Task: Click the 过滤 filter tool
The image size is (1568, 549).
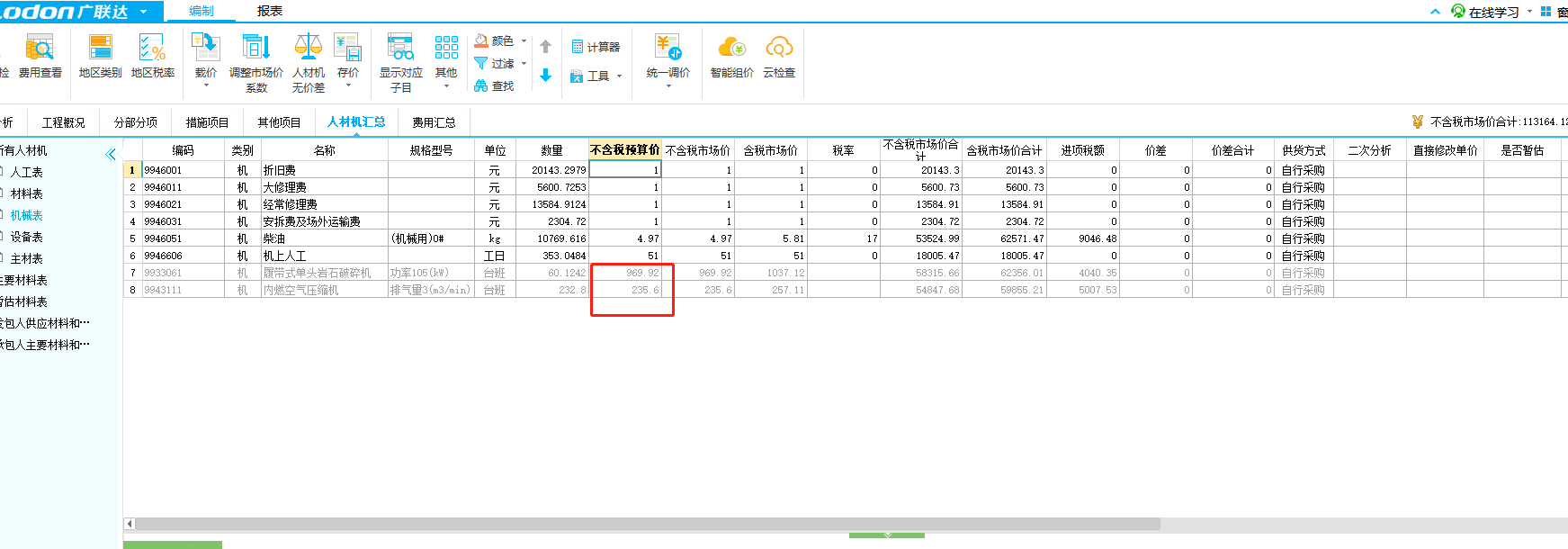Action: [x=494, y=63]
